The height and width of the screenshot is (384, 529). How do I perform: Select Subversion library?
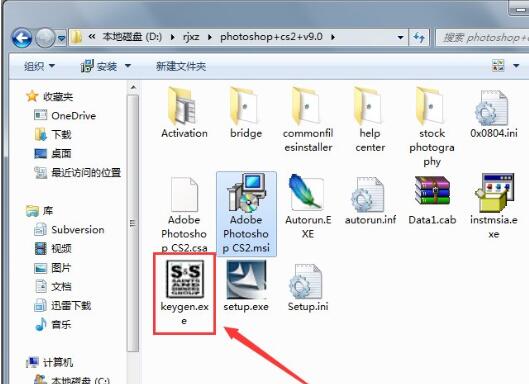point(69,230)
